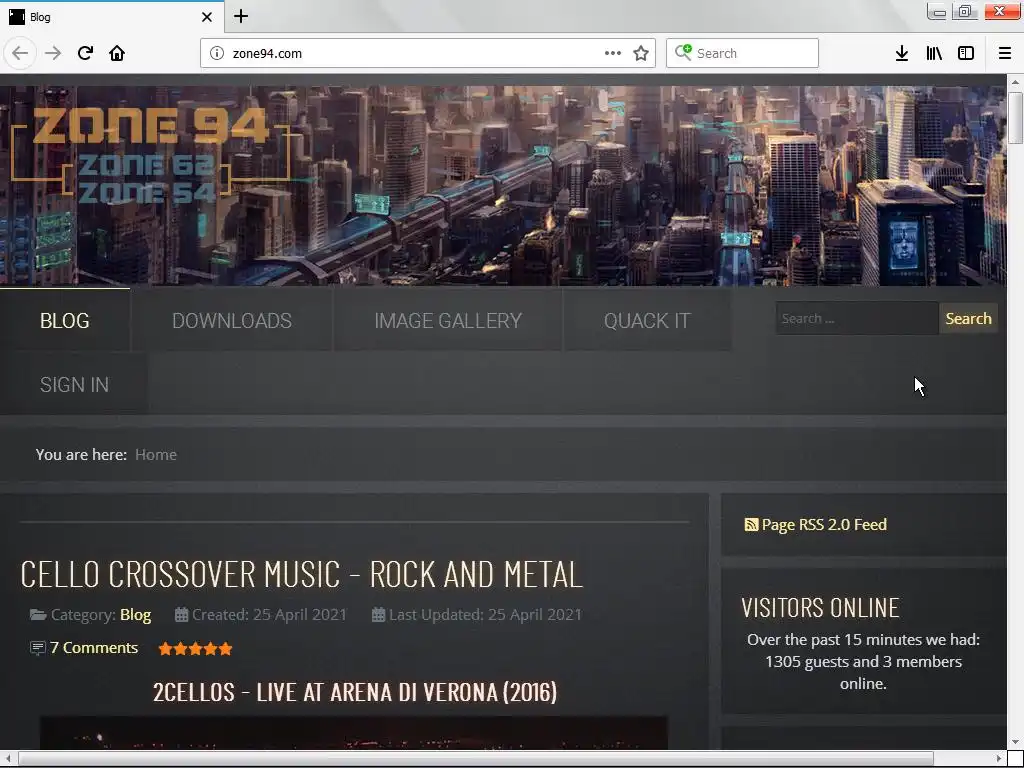The height and width of the screenshot is (768, 1024).
Task: Click the search engine magnifier icon
Action: [x=683, y=52]
